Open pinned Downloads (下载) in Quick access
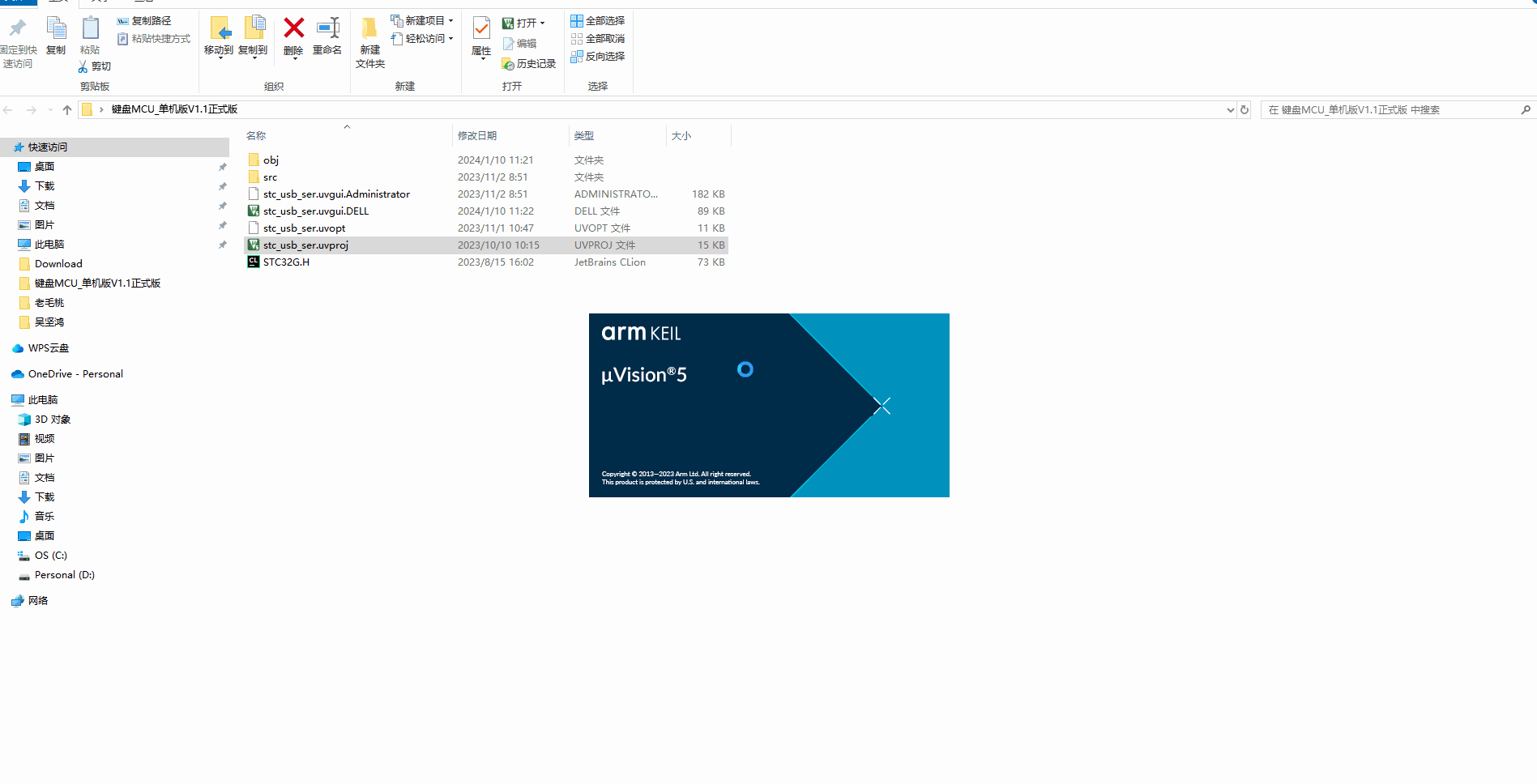The width and height of the screenshot is (1537, 784). (45, 186)
